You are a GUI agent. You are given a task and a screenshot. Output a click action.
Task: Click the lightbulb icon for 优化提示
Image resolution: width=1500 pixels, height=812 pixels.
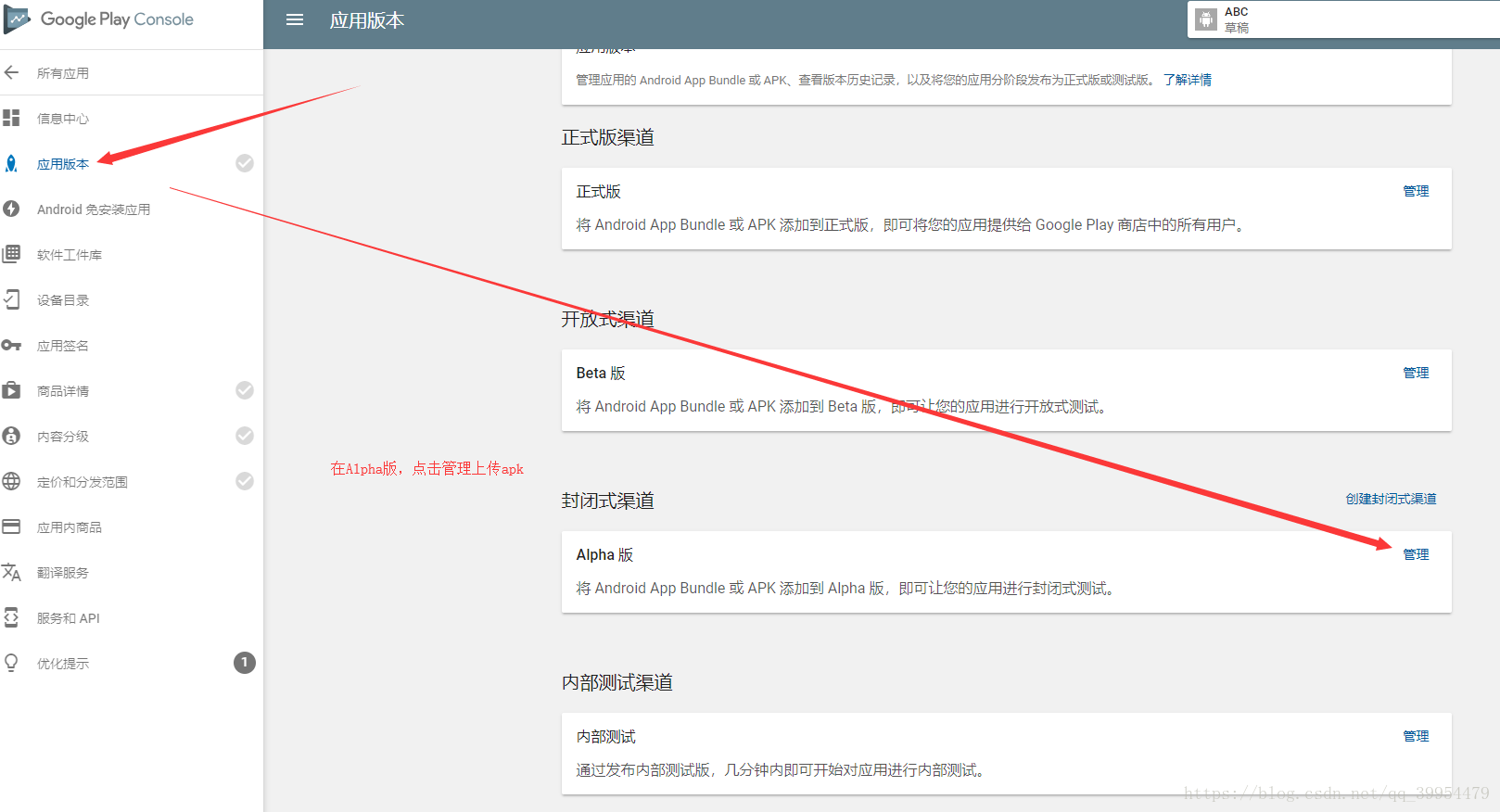click(x=11, y=663)
